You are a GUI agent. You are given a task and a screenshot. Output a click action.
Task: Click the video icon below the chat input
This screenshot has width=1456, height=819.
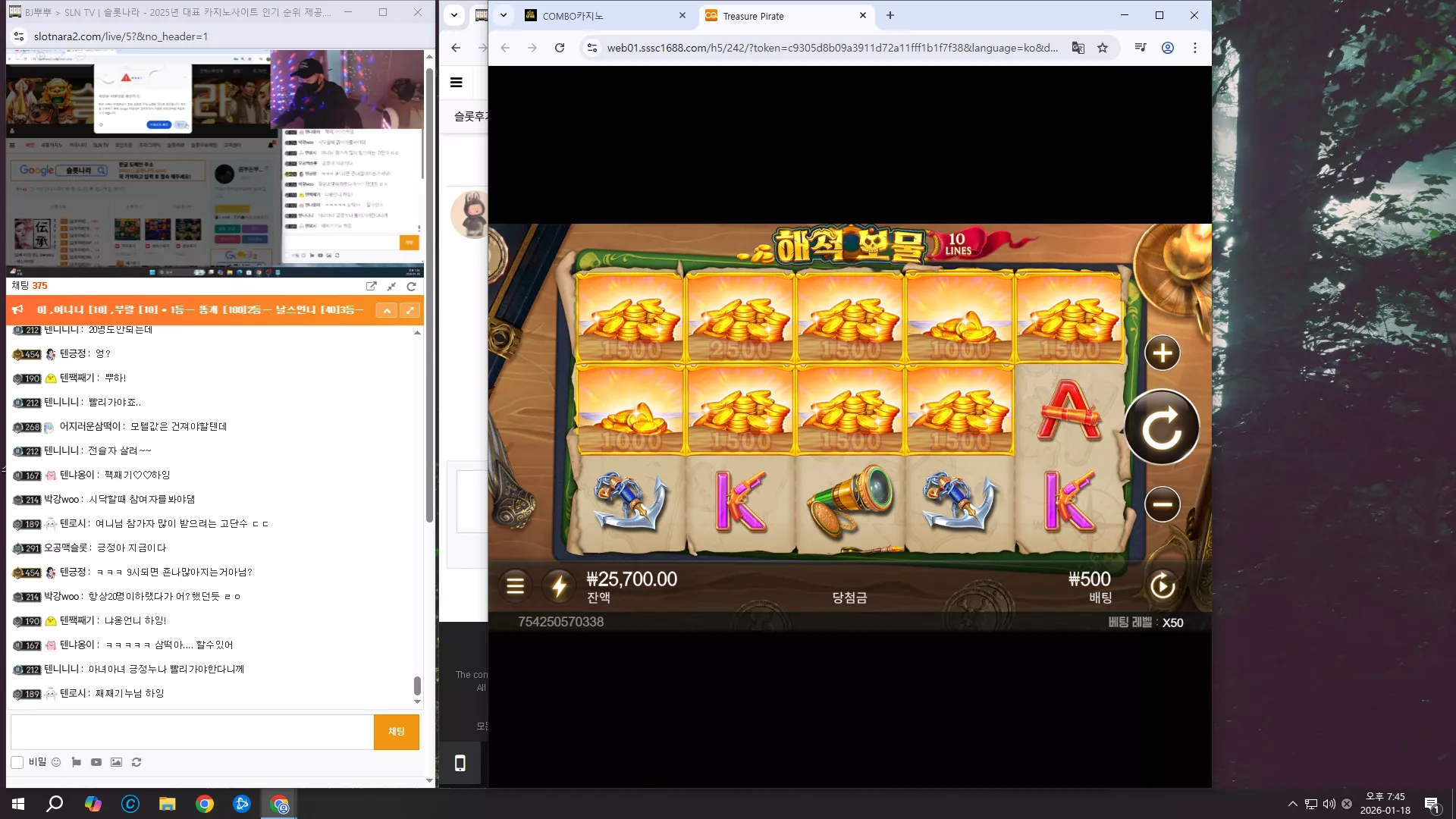click(96, 762)
